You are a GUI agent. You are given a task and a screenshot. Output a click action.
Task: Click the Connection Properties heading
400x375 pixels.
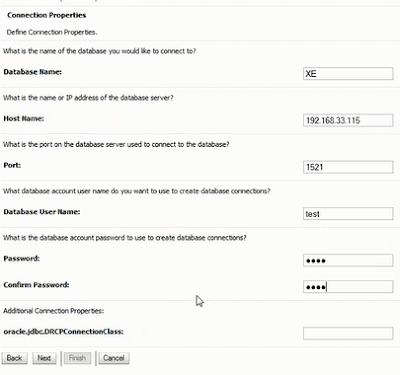click(47, 15)
